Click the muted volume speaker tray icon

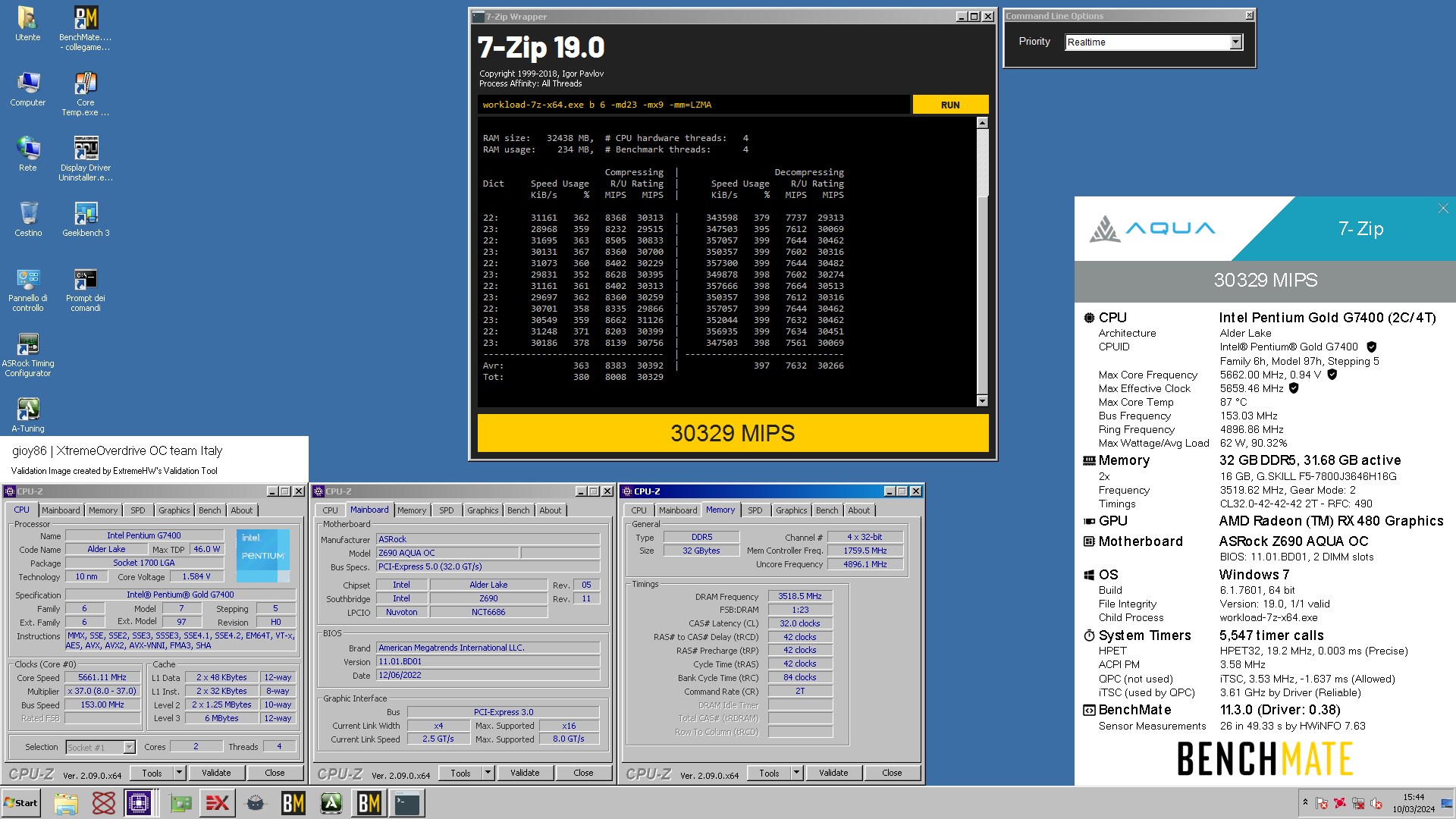pyautogui.click(x=1376, y=803)
